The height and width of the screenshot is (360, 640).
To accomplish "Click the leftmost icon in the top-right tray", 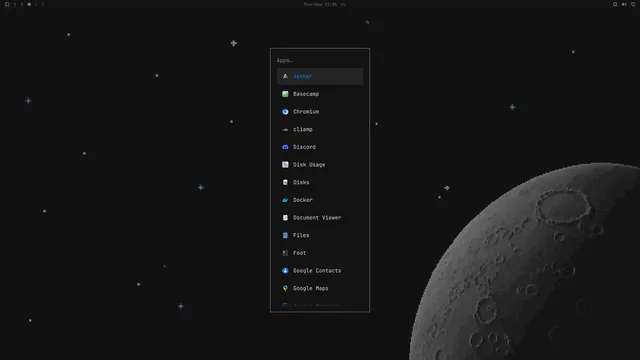I will point(615,4).
